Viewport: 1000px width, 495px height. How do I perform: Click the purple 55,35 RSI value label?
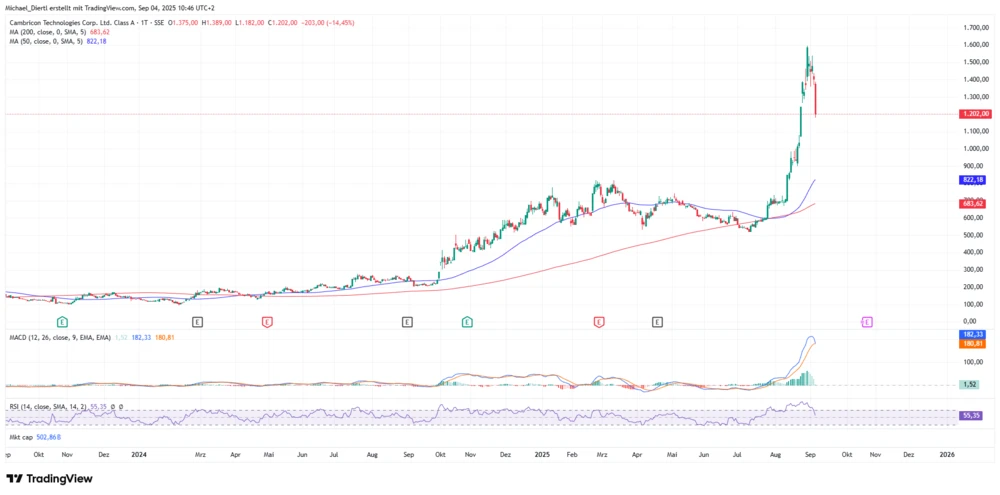pyautogui.click(x=971, y=413)
